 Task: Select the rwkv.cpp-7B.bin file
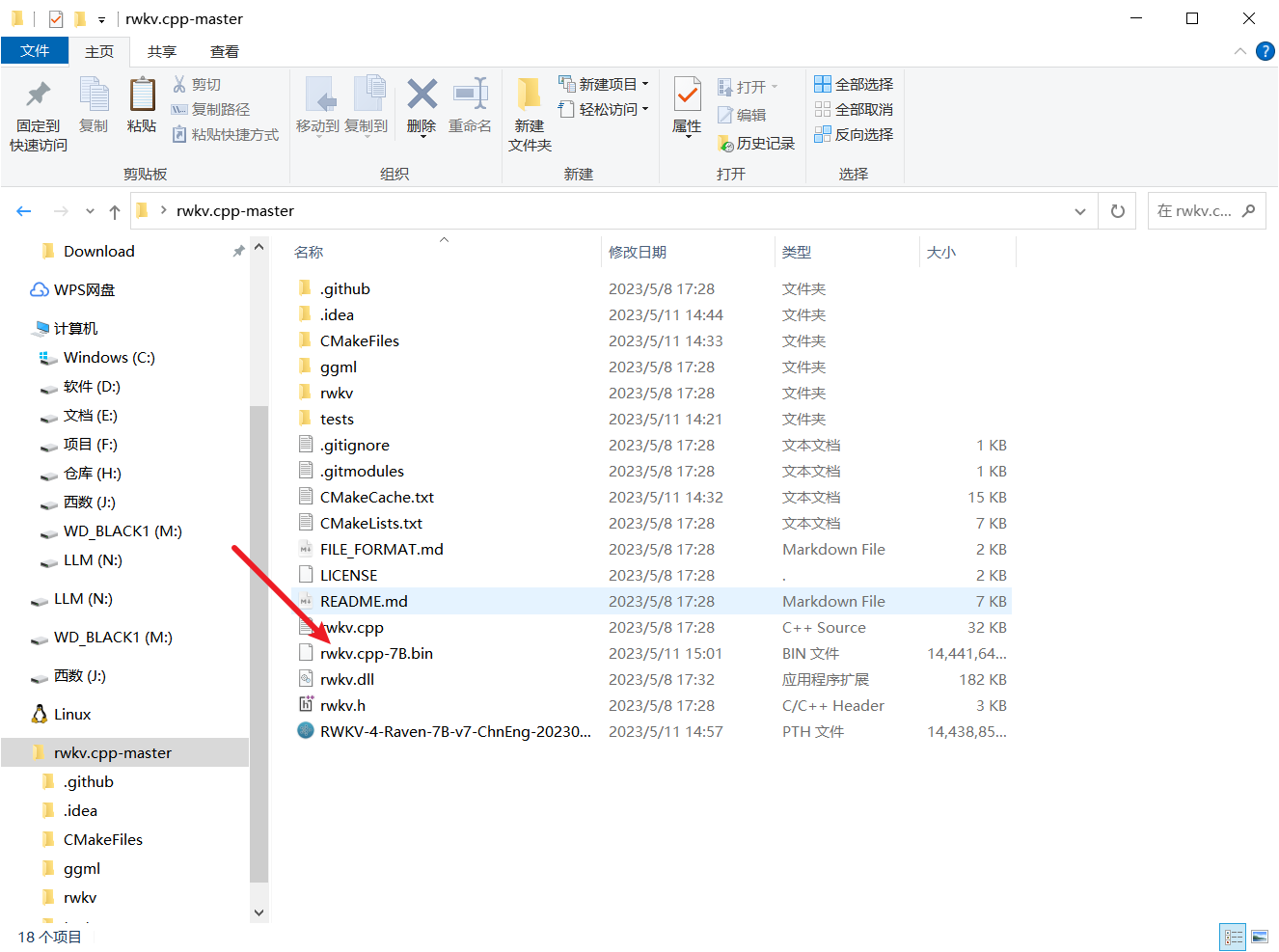376,653
